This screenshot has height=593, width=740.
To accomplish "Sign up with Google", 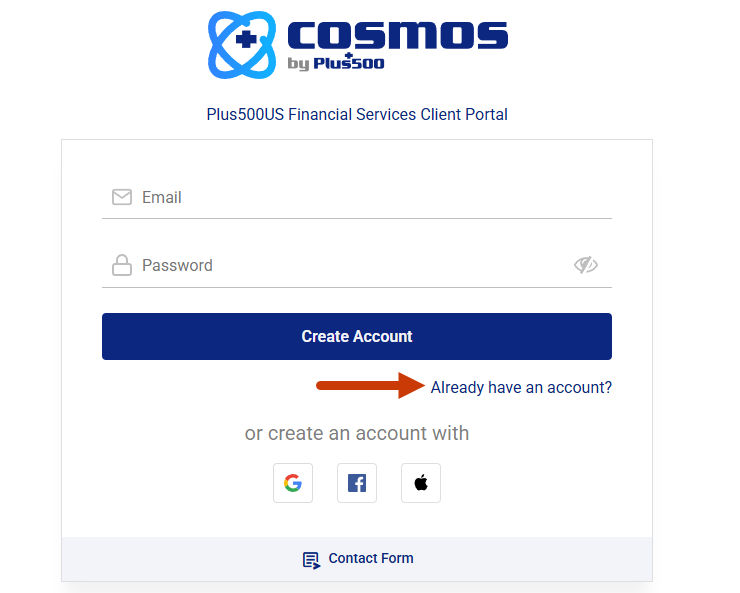I will pos(293,483).
